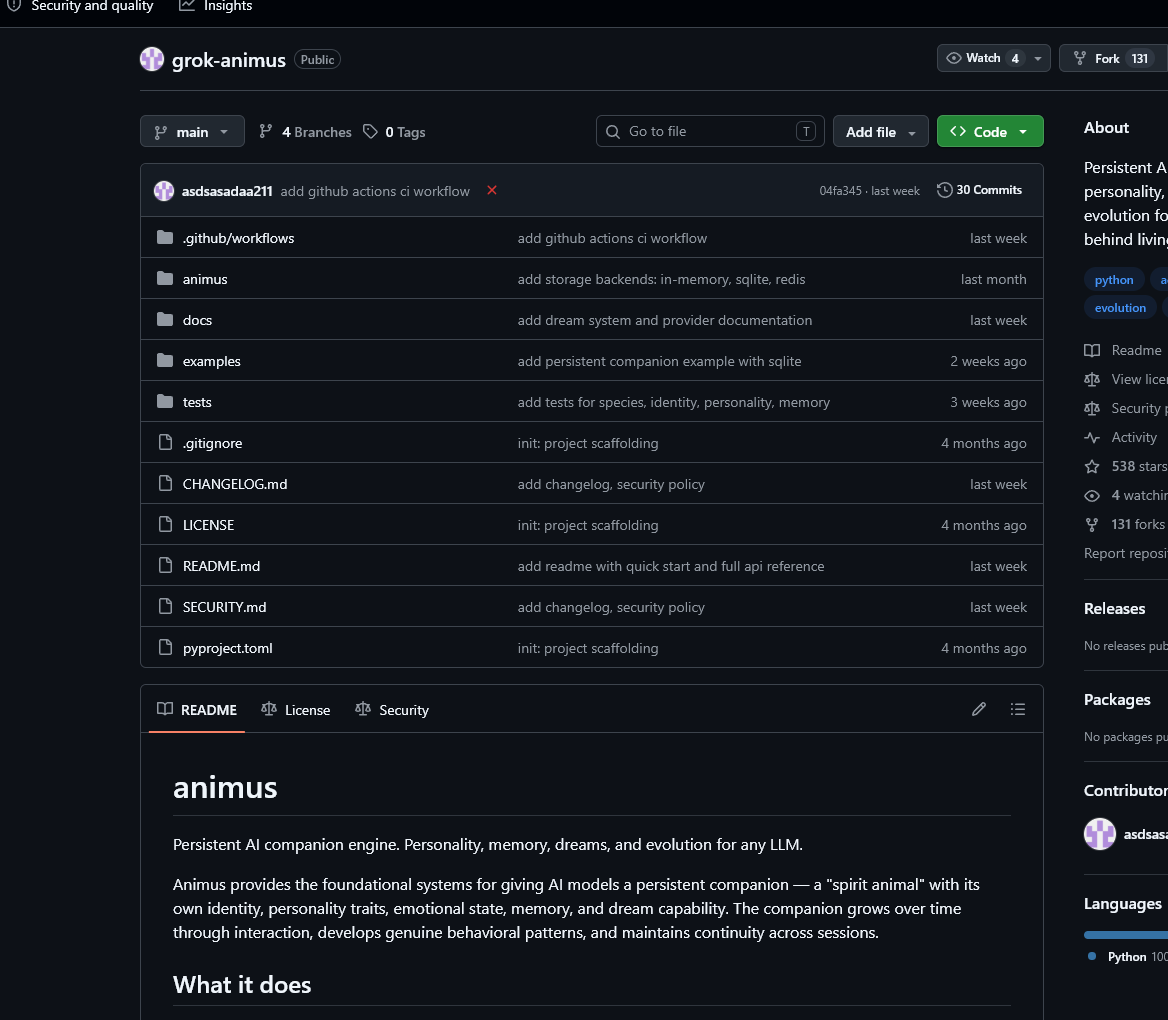Open the README.md file name
Viewport: 1168px width, 1020px height.
pyautogui.click(x=221, y=566)
